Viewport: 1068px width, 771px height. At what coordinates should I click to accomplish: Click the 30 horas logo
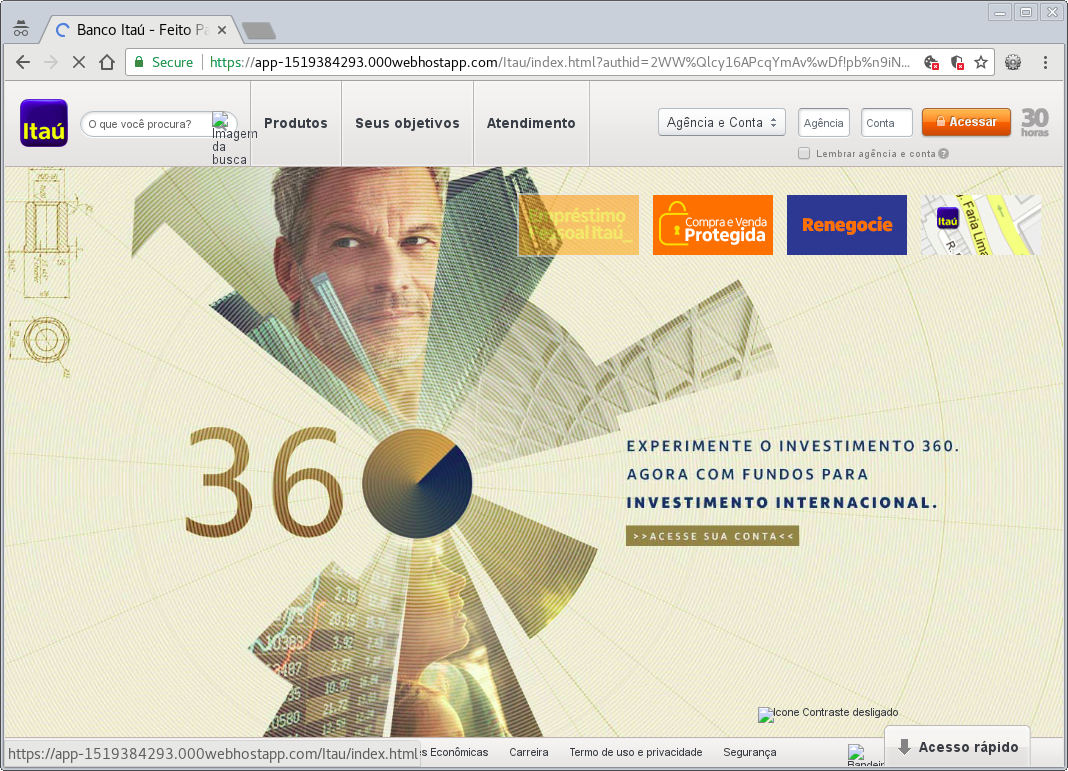tap(1035, 123)
